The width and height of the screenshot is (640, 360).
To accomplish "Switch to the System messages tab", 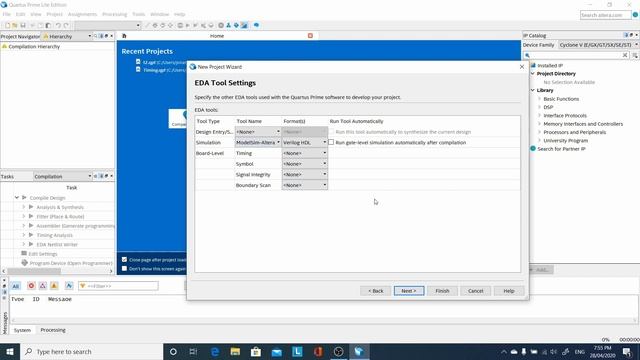I will click(22, 330).
